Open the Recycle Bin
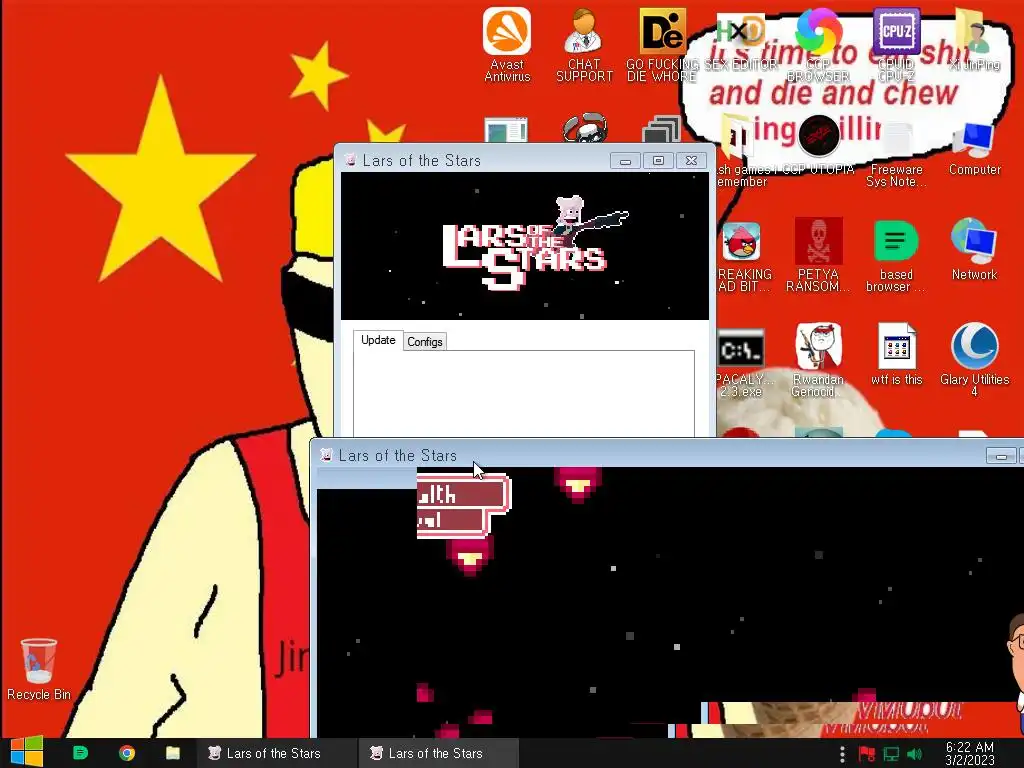Viewport: 1024px width, 768px height. pyautogui.click(x=39, y=669)
